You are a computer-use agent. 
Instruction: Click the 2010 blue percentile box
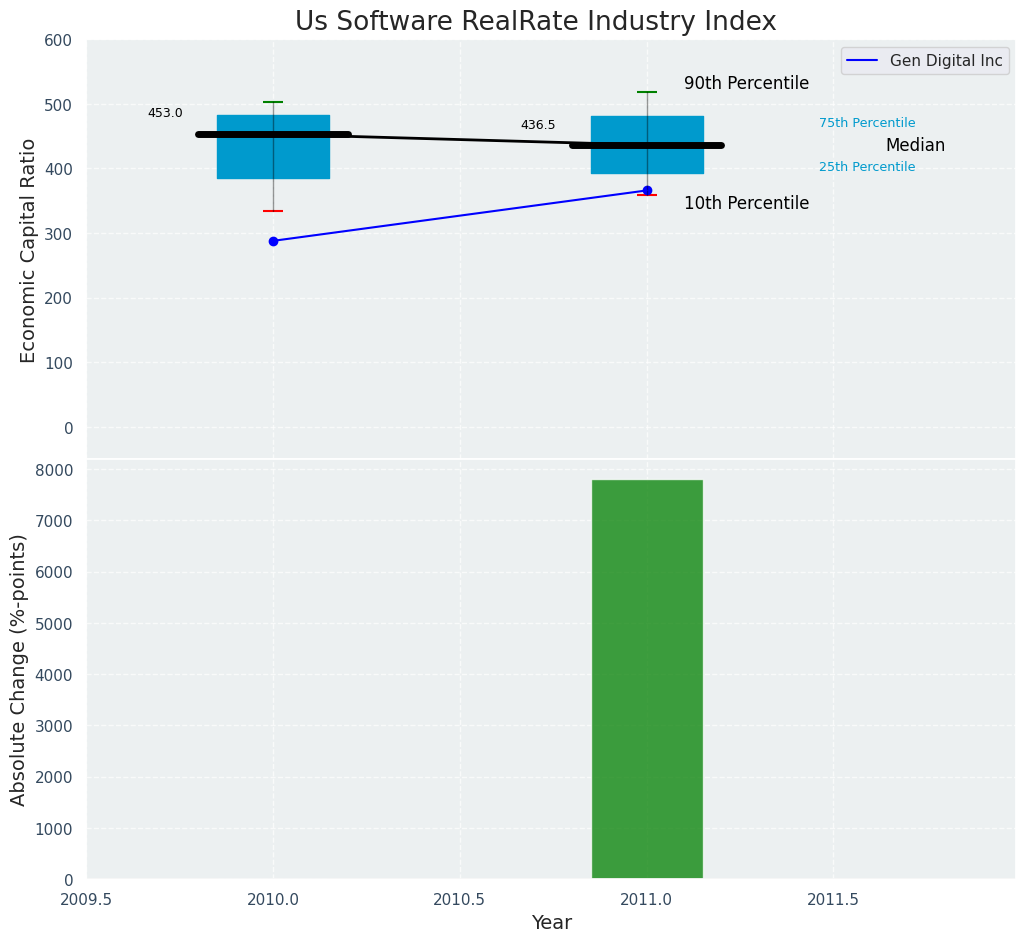click(273, 160)
